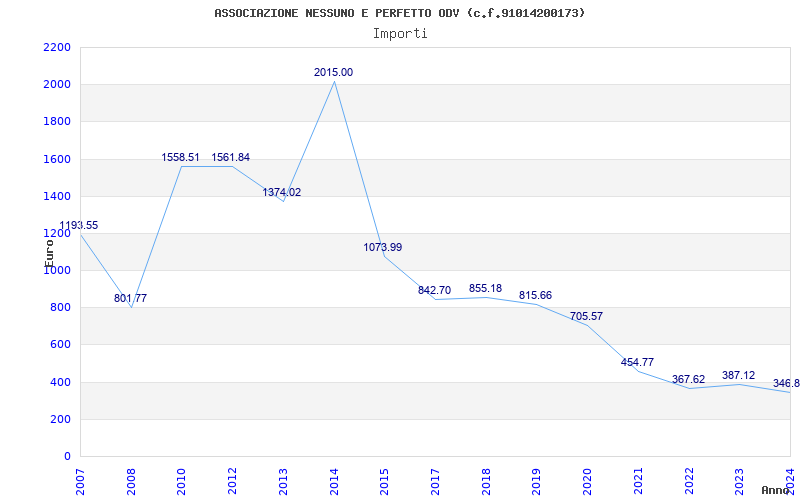Screen dimensions: 800x500
Task: Select the 600 y-axis tick label
Action: (61, 345)
